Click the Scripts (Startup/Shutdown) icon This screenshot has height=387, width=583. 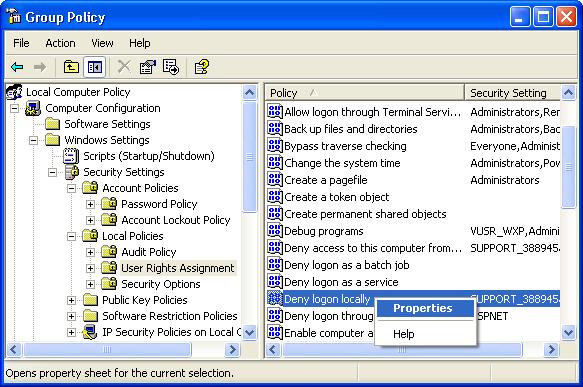pyautogui.click(x=71, y=156)
